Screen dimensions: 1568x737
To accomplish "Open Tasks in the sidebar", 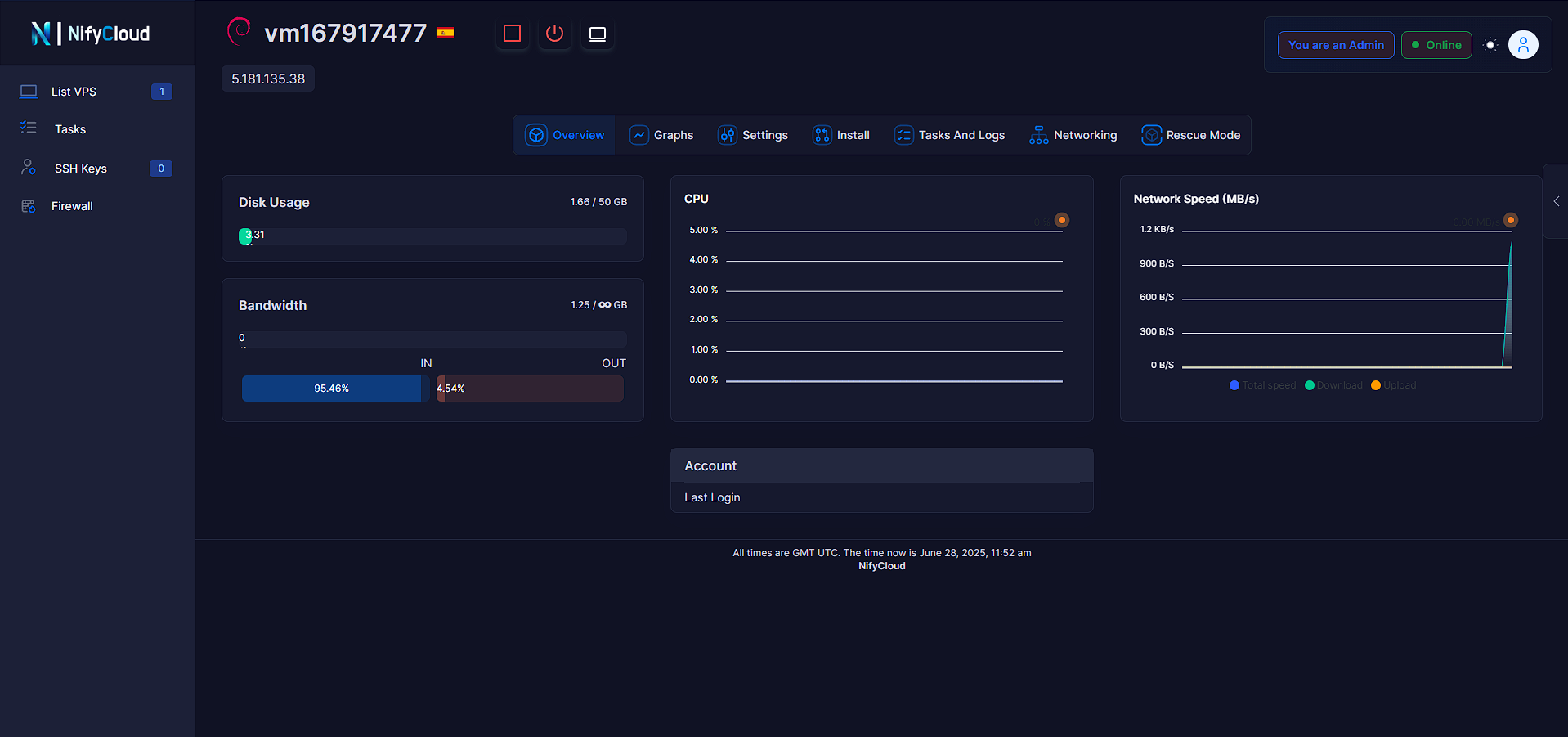I will (x=97, y=129).
